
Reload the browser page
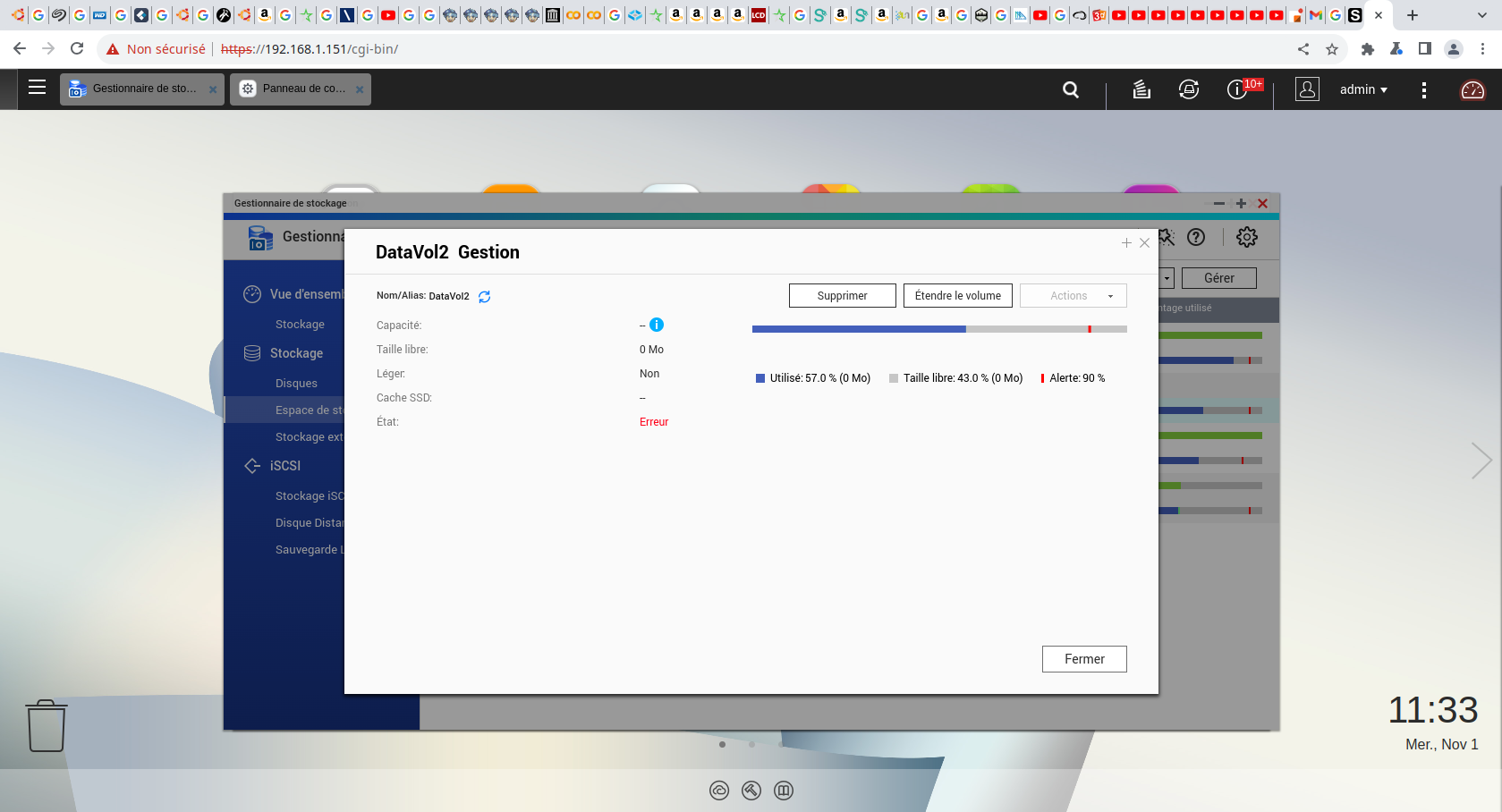pyautogui.click(x=77, y=49)
